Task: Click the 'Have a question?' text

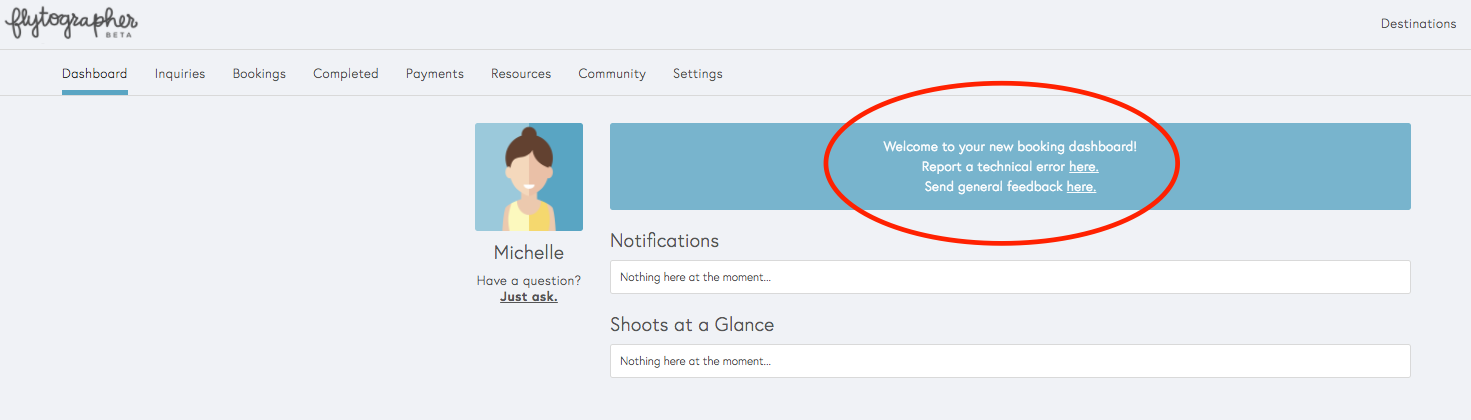Action: (529, 281)
